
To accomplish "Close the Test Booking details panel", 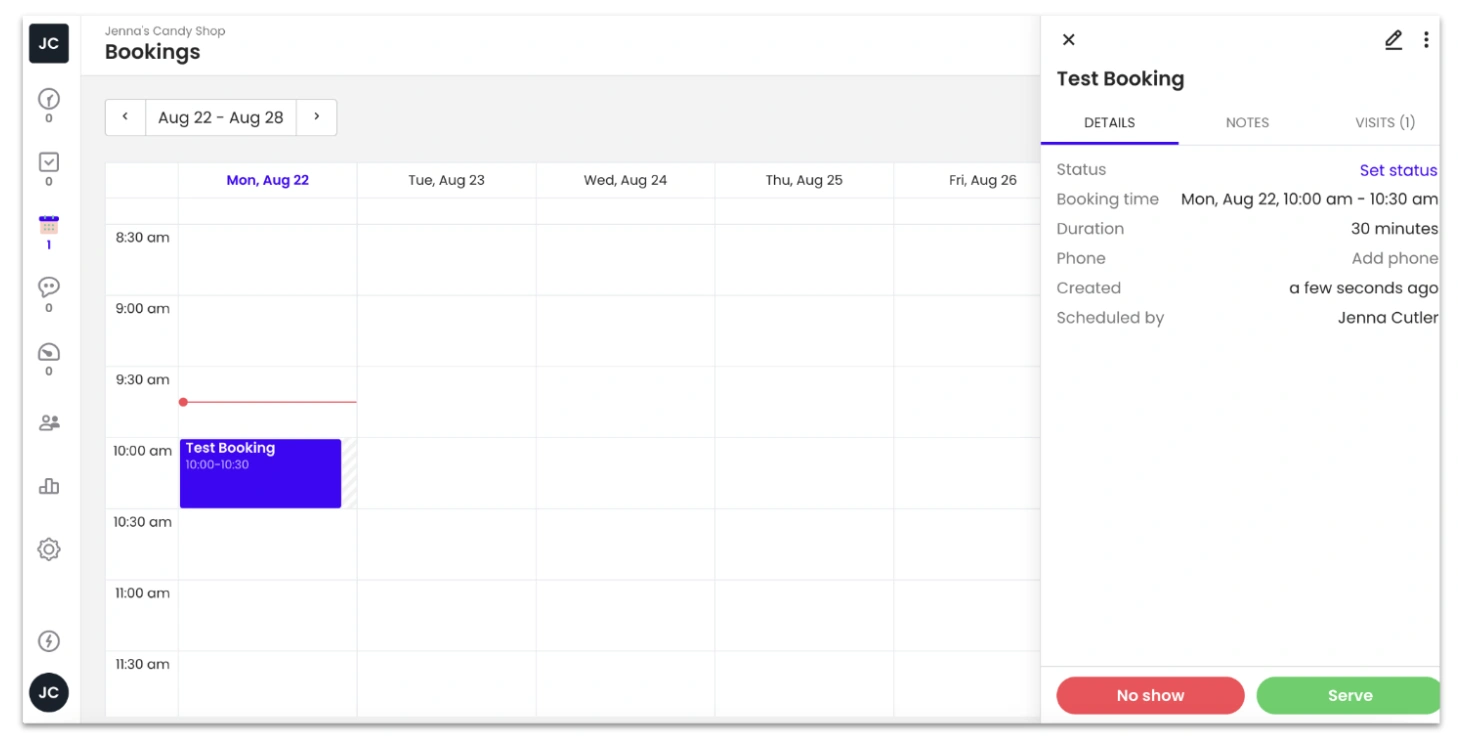I will coord(1068,40).
